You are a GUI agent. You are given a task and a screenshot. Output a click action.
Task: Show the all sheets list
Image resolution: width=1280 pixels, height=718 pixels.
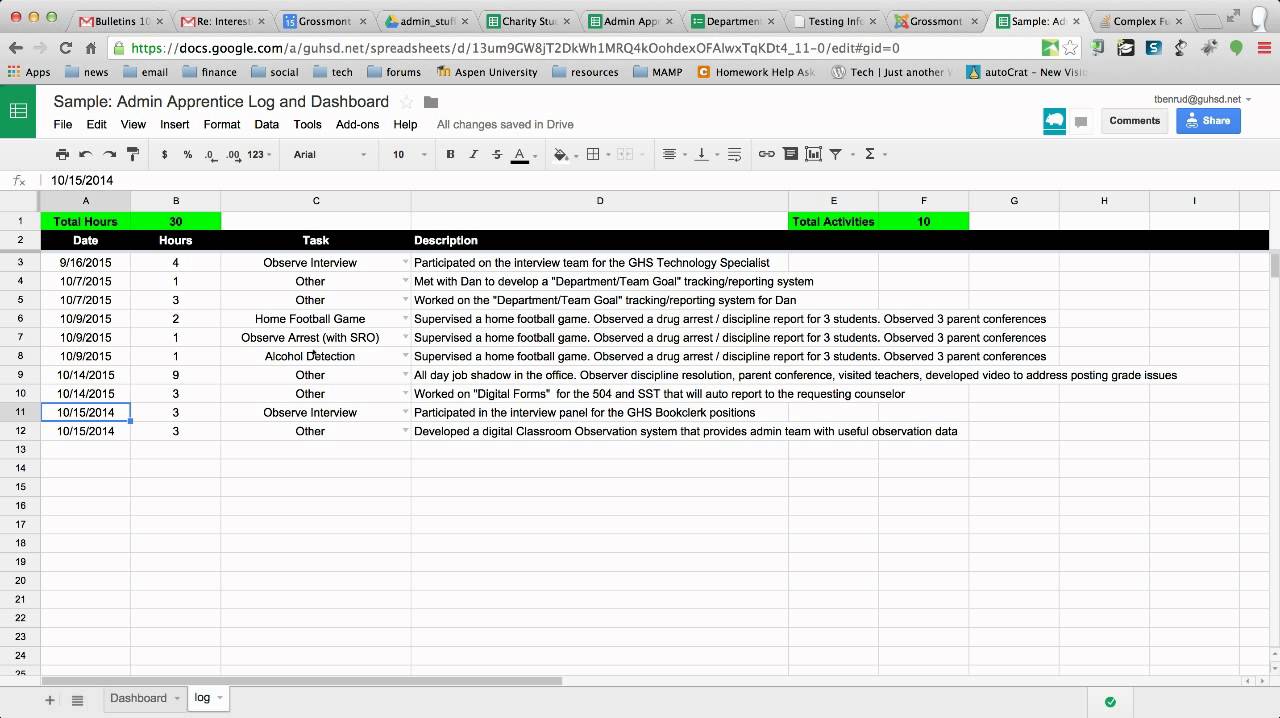(x=77, y=700)
